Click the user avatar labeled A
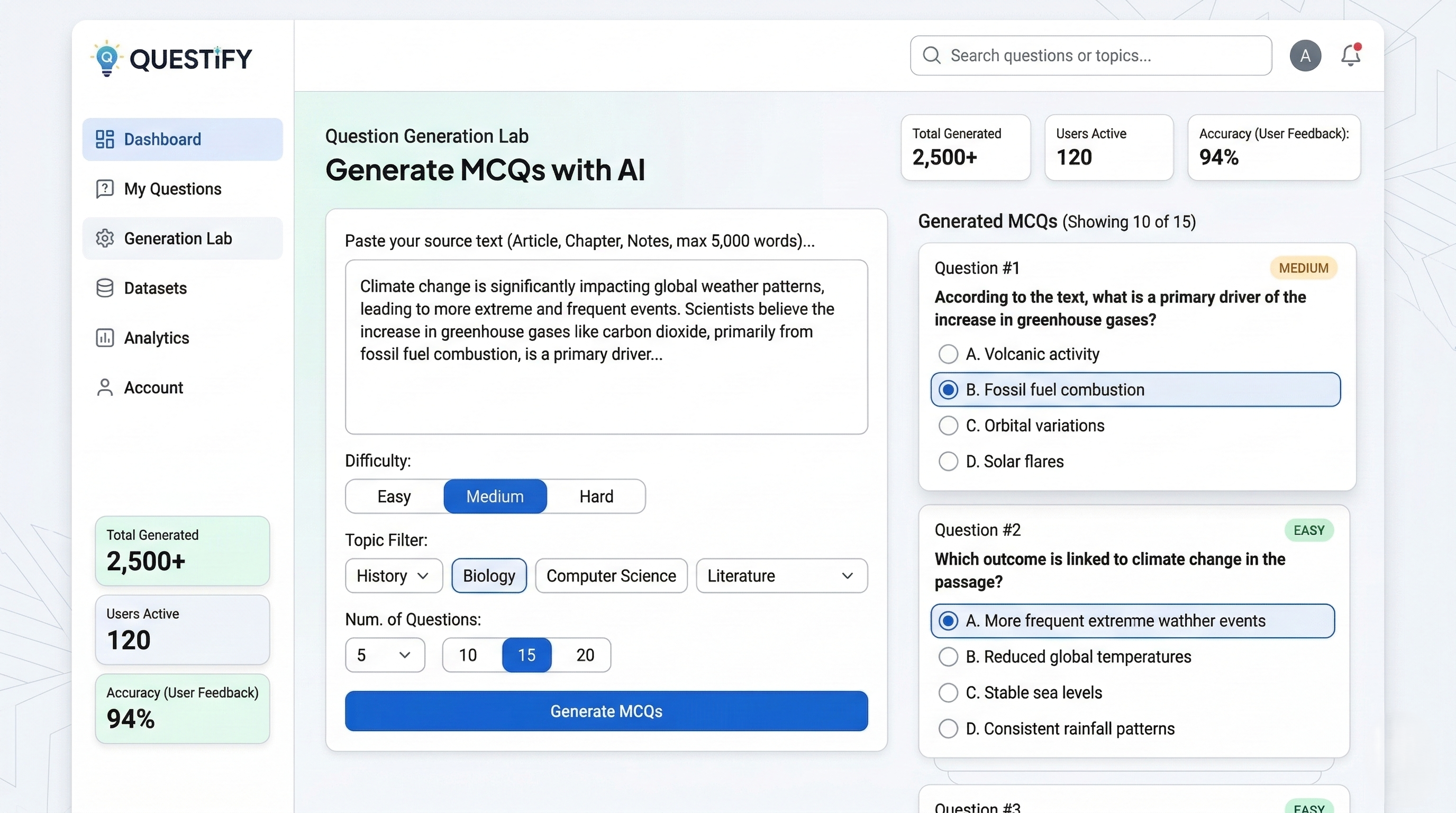This screenshot has height=813, width=1456. (1305, 56)
